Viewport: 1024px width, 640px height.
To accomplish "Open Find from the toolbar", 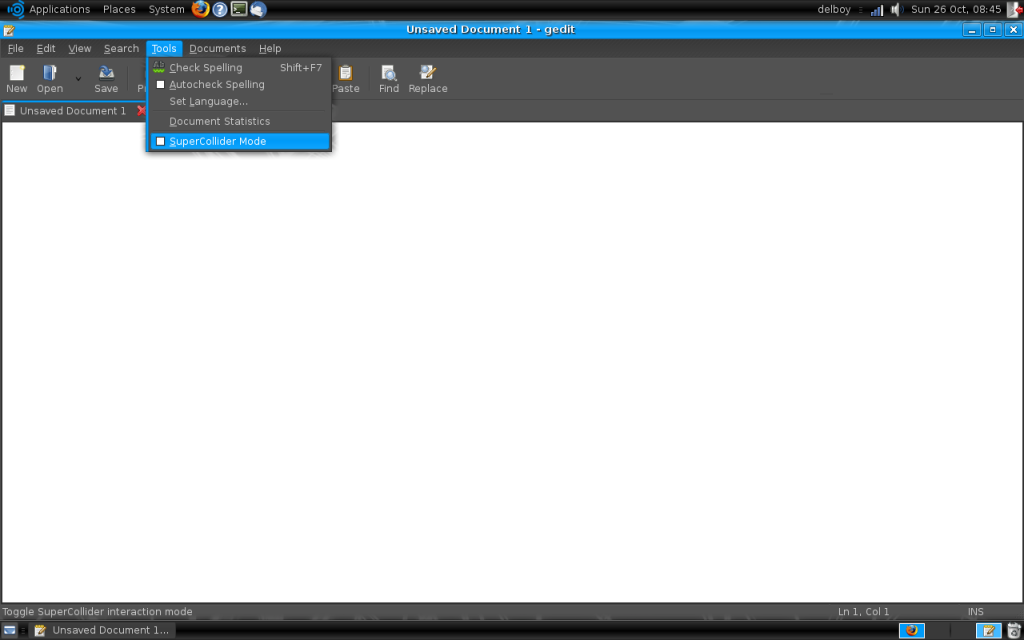I will coord(389,79).
